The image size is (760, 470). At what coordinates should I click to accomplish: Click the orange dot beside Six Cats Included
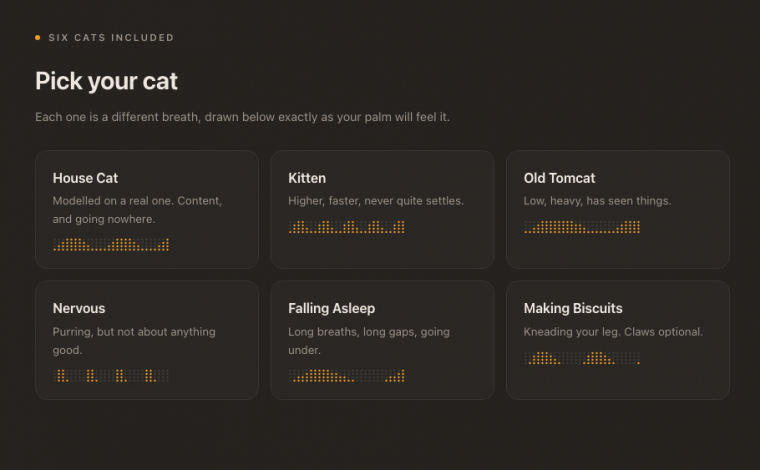37,37
